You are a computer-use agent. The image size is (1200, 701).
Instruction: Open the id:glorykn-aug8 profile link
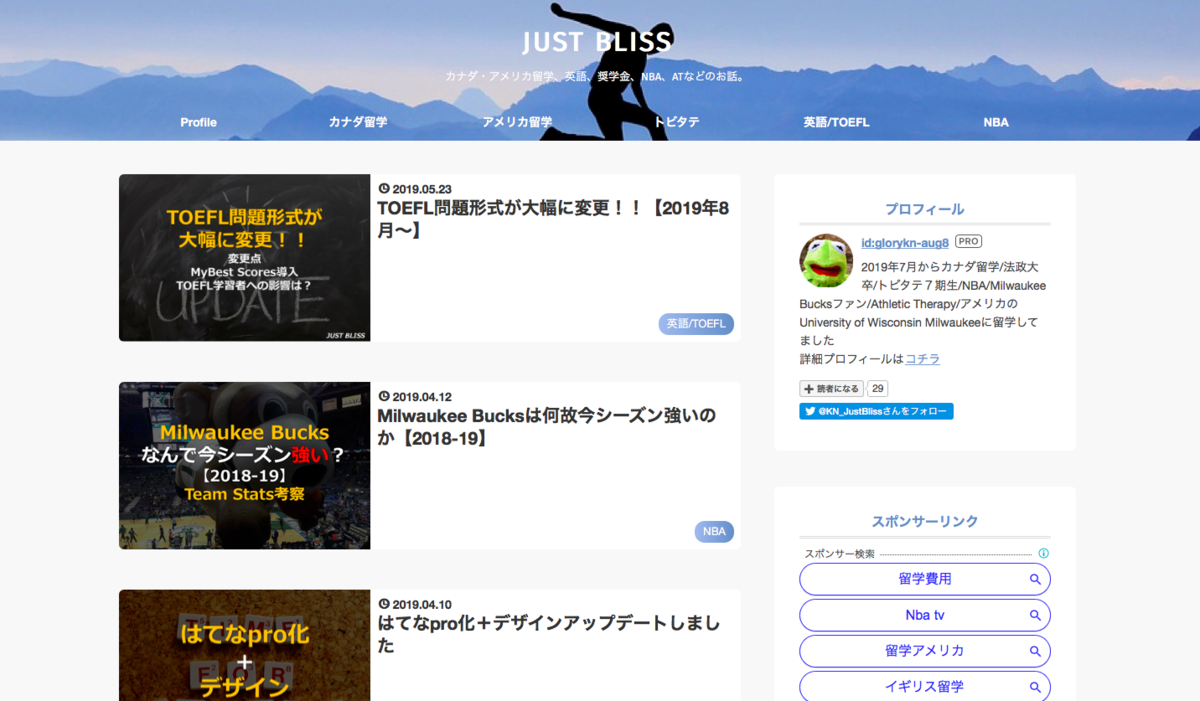click(905, 242)
